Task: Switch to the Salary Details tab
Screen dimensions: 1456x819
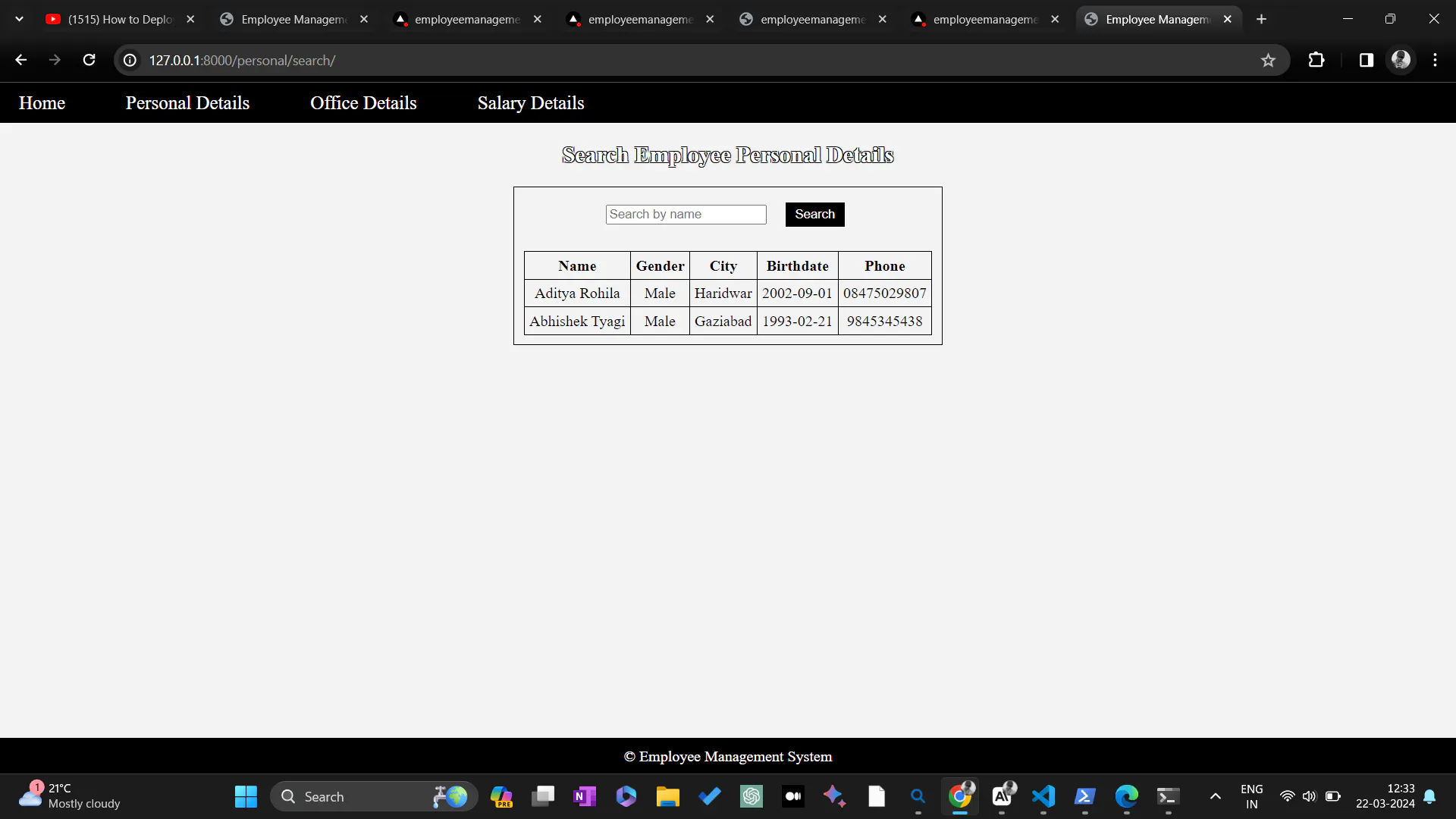Action: point(531,102)
